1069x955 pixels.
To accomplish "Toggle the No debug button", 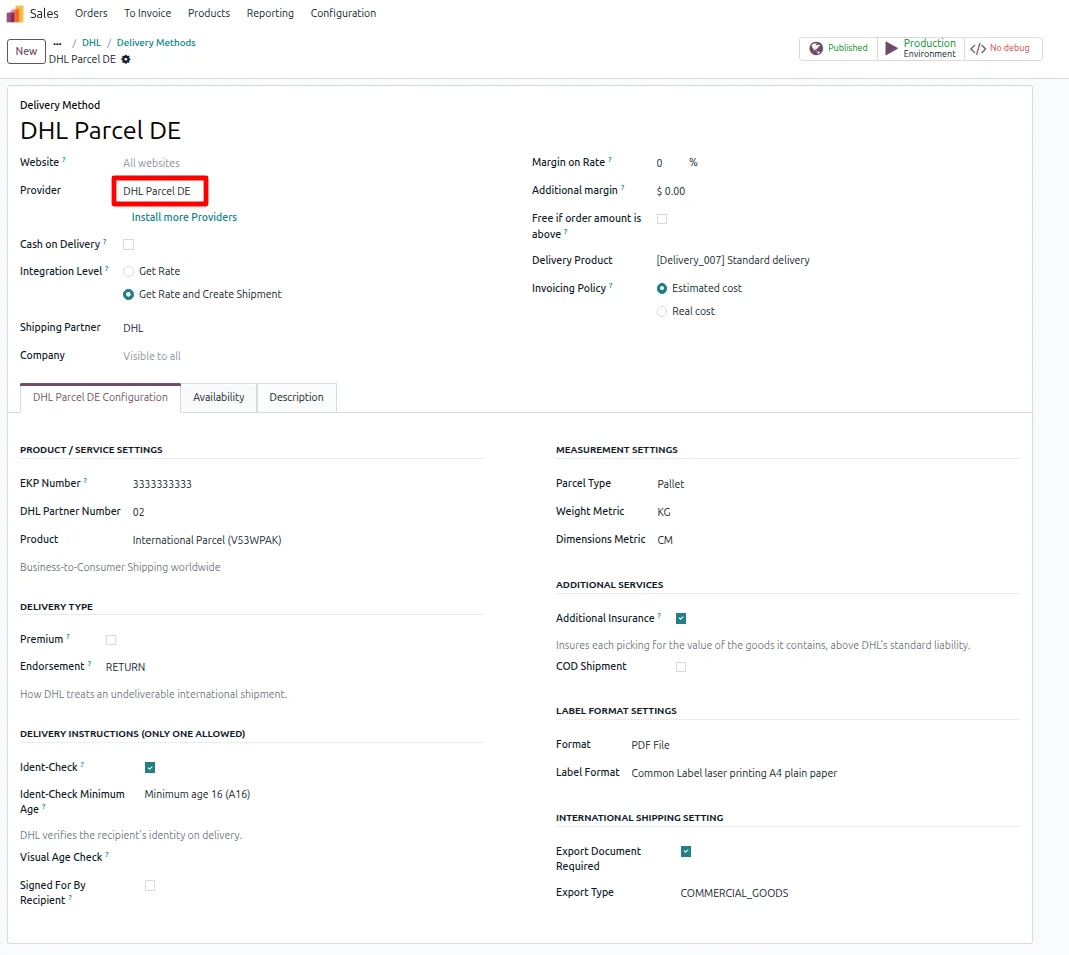I will [1003, 48].
